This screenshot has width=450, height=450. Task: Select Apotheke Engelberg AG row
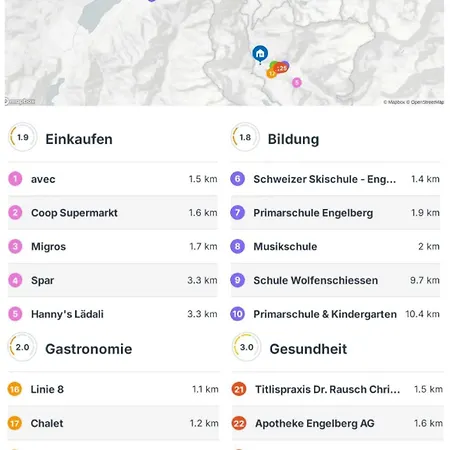pyautogui.click(x=338, y=423)
